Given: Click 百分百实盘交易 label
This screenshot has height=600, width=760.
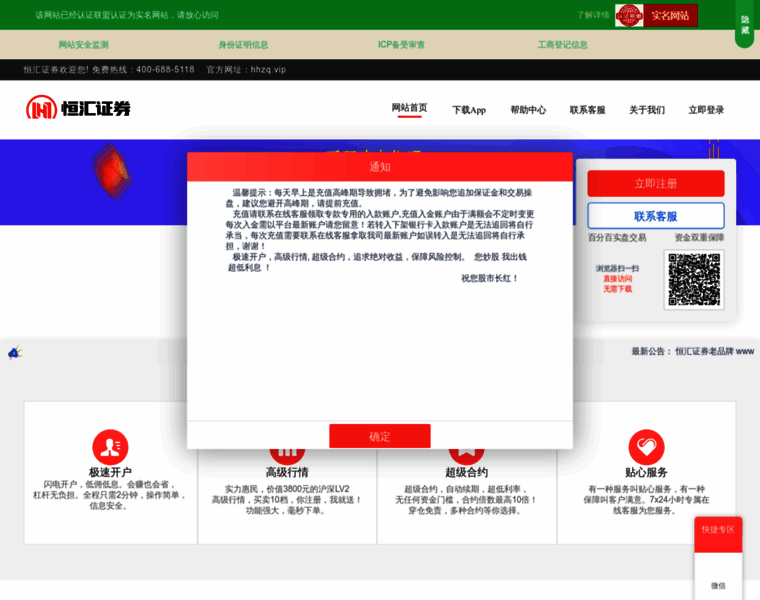Looking at the screenshot, I should click(617, 237).
